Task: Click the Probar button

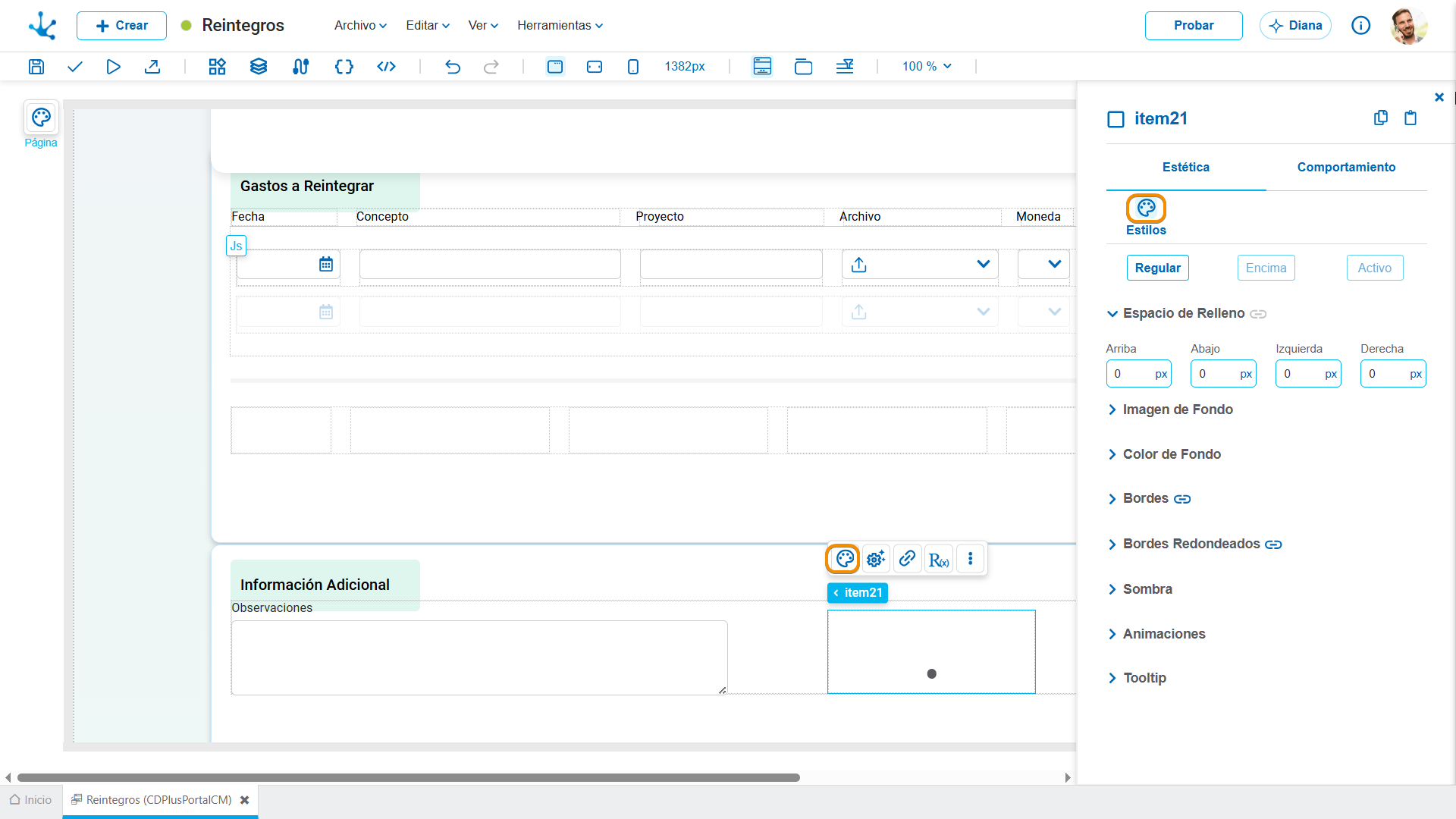Action: [x=1194, y=25]
